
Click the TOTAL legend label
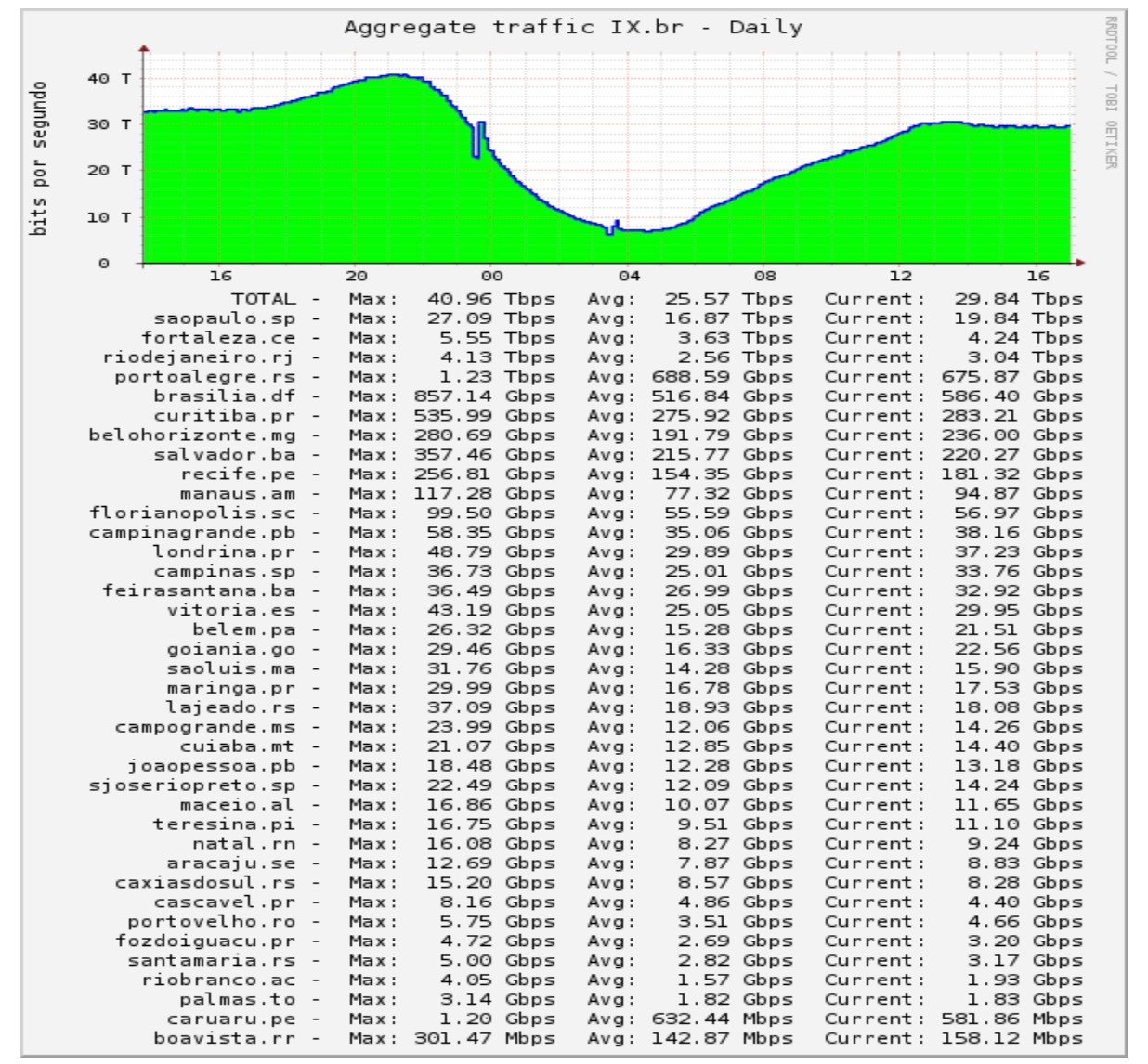[x=264, y=299]
